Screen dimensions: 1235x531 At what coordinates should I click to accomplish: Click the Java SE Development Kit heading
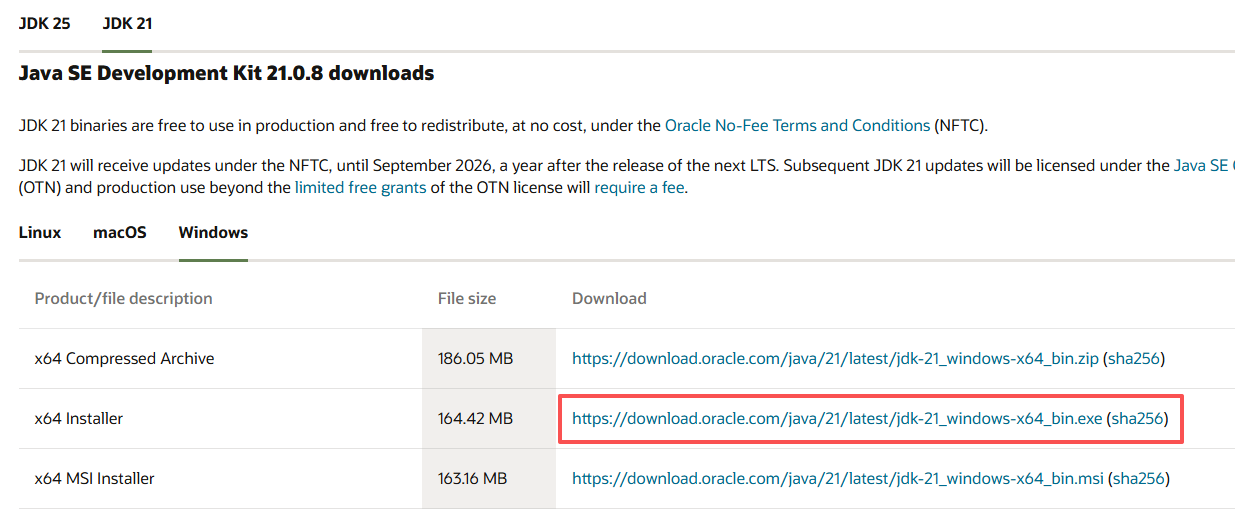coord(226,73)
